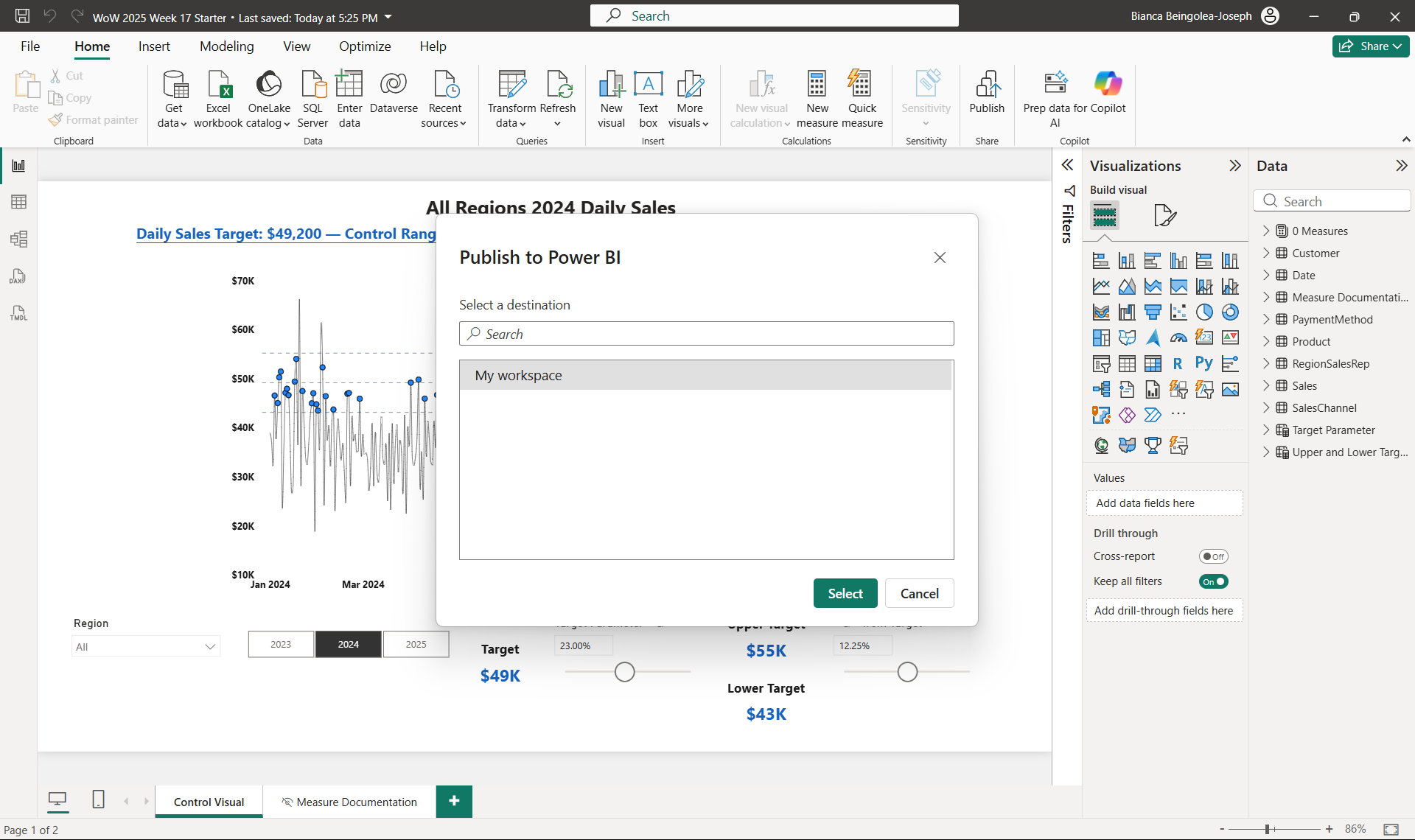This screenshot has height=840, width=1415.
Task: Open the Format visual pane
Action: pos(1165,215)
